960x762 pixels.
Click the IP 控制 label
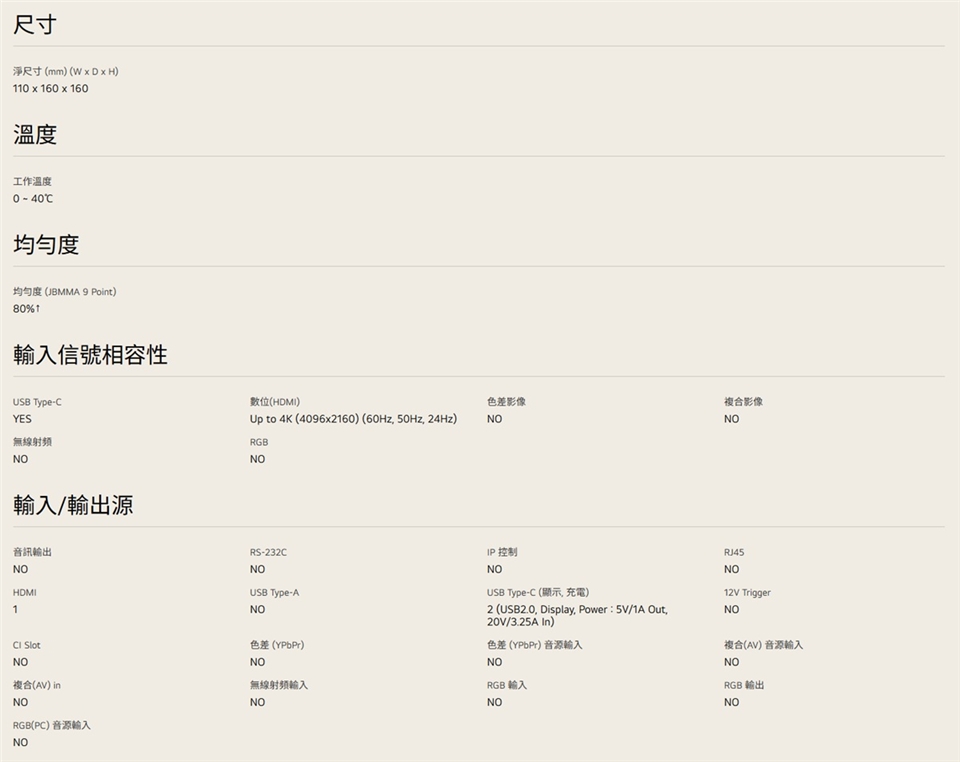click(502, 552)
